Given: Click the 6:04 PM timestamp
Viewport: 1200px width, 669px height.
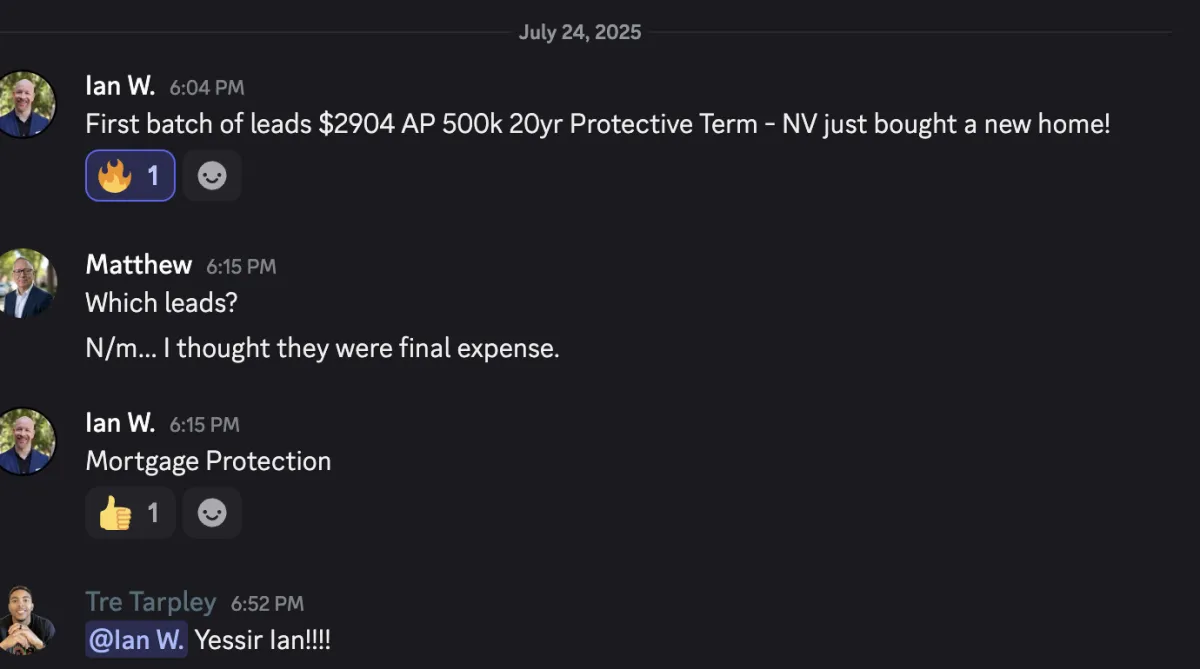Looking at the screenshot, I should pyautogui.click(x=207, y=88).
